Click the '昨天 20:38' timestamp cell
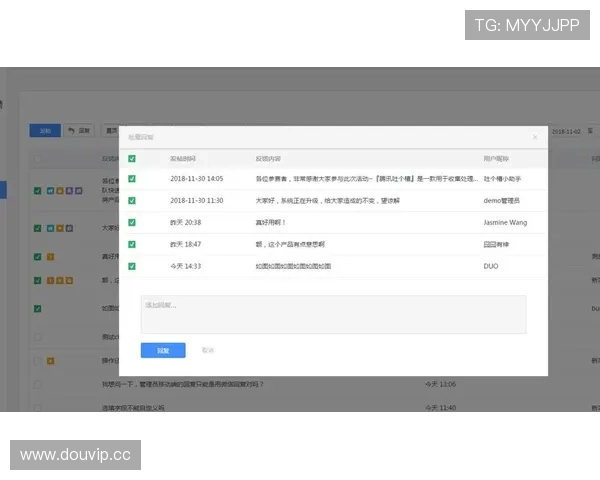The width and height of the screenshot is (600, 480). pyautogui.click(x=186, y=222)
